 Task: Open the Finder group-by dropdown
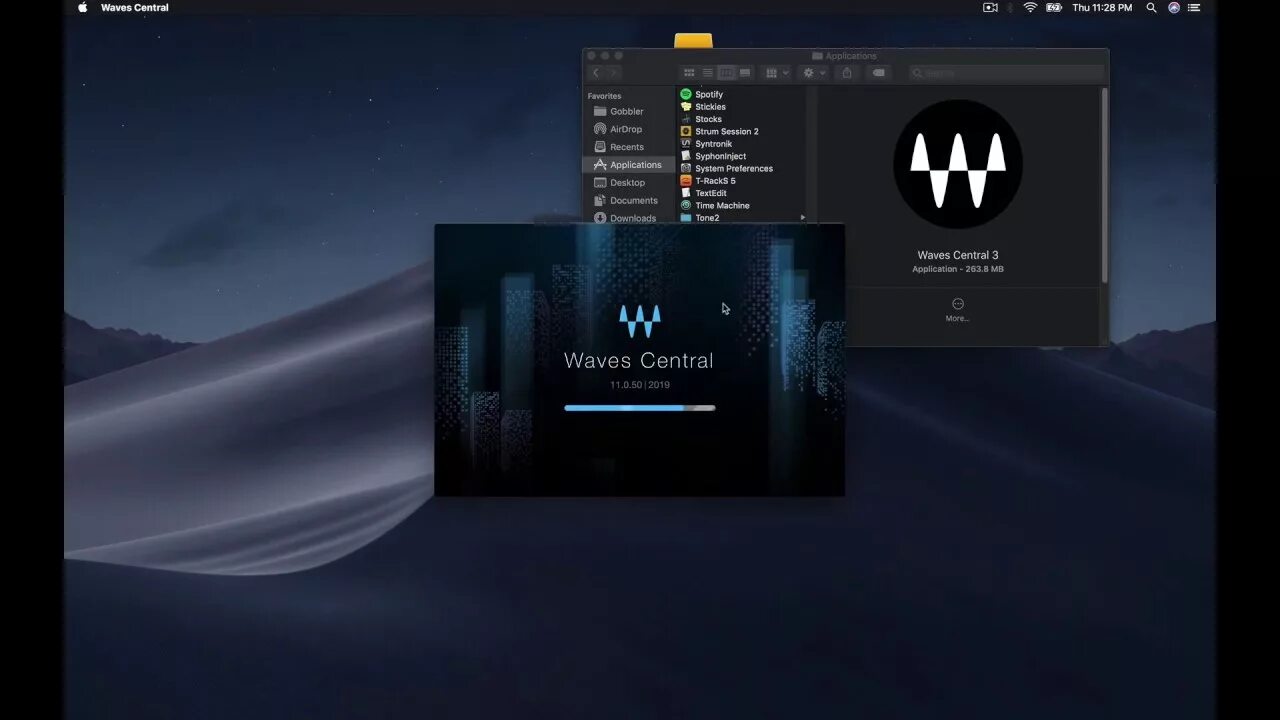click(x=776, y=73)
